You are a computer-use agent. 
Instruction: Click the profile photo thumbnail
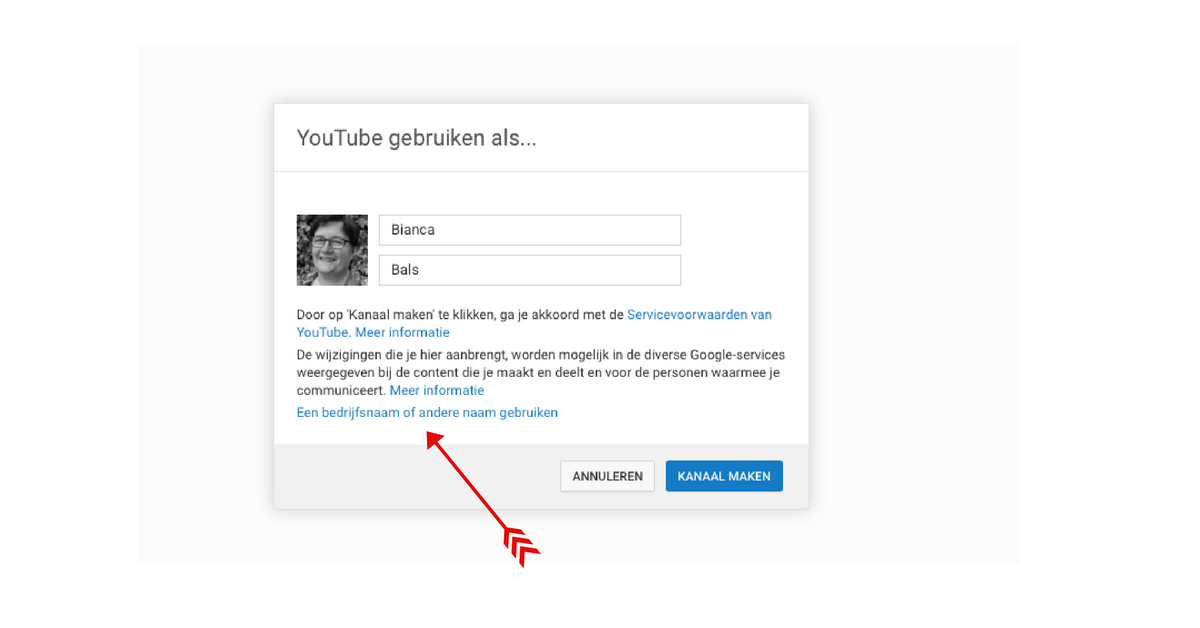point(332,250)
